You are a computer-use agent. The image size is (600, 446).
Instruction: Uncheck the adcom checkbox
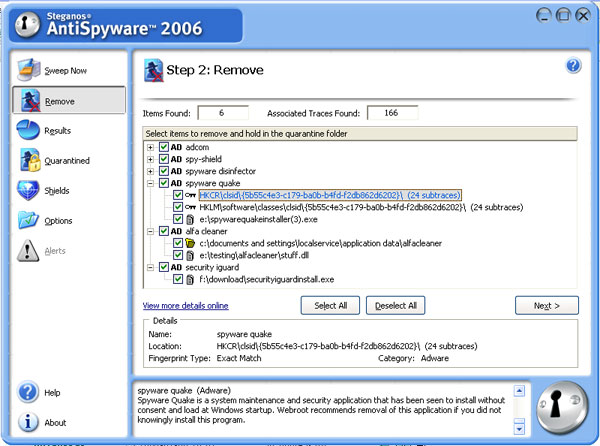[x=164, y=147]
